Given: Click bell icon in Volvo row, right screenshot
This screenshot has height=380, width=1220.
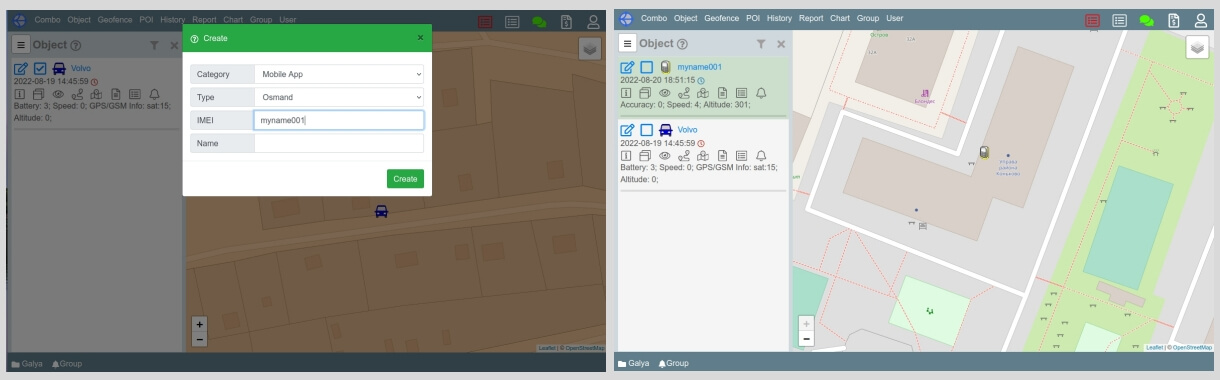Looking at the screenshot, I should click(760, 155).
